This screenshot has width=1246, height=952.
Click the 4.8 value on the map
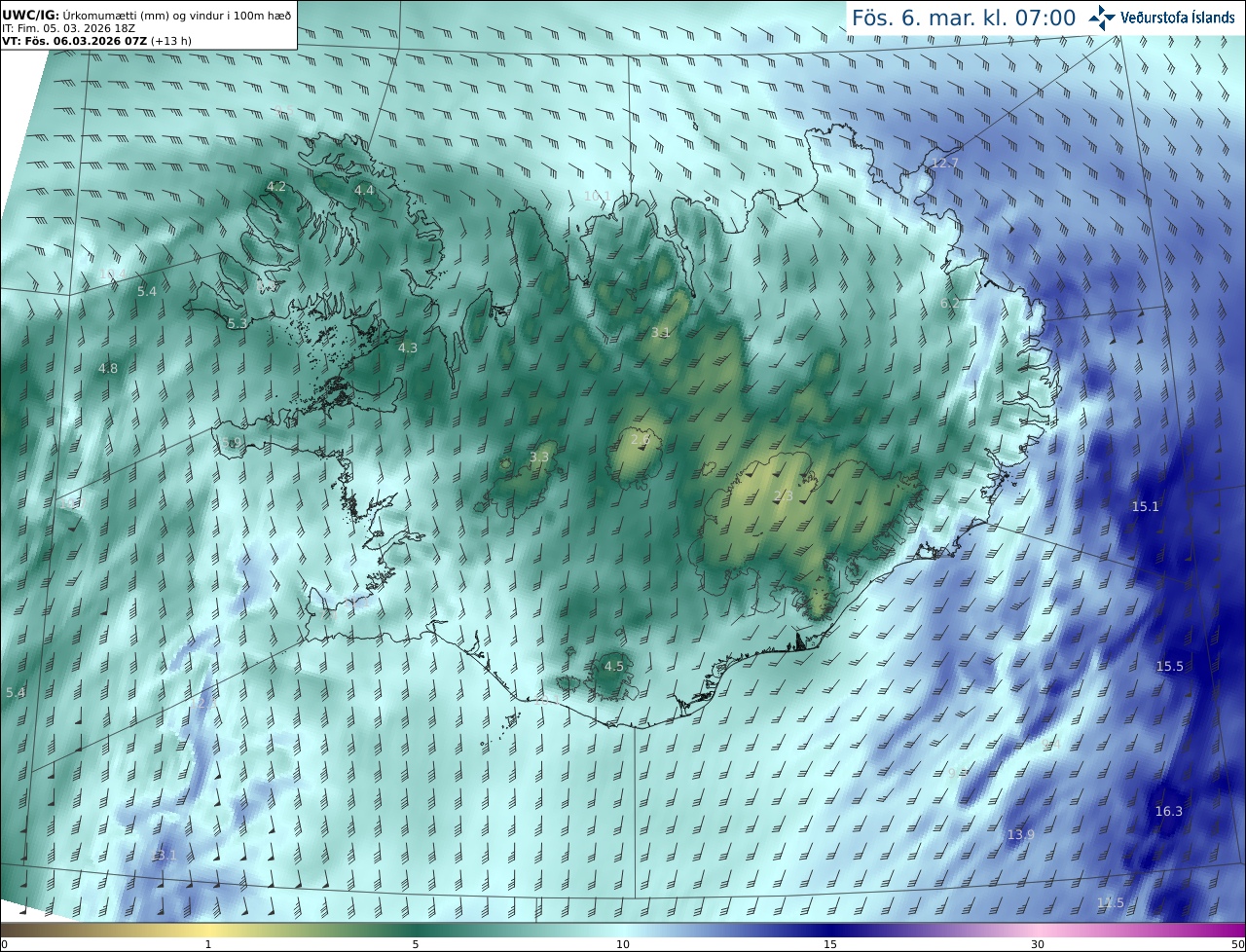[x=108, y=368]
